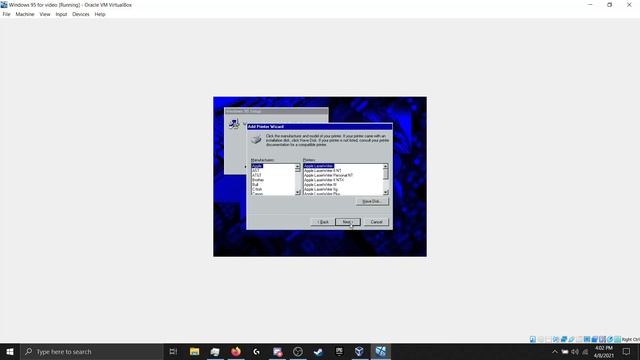The height and width of the screenshot is (360, 640).
Task: Select Apple LaserWriter II NT printer
Action: coord(322,171)
